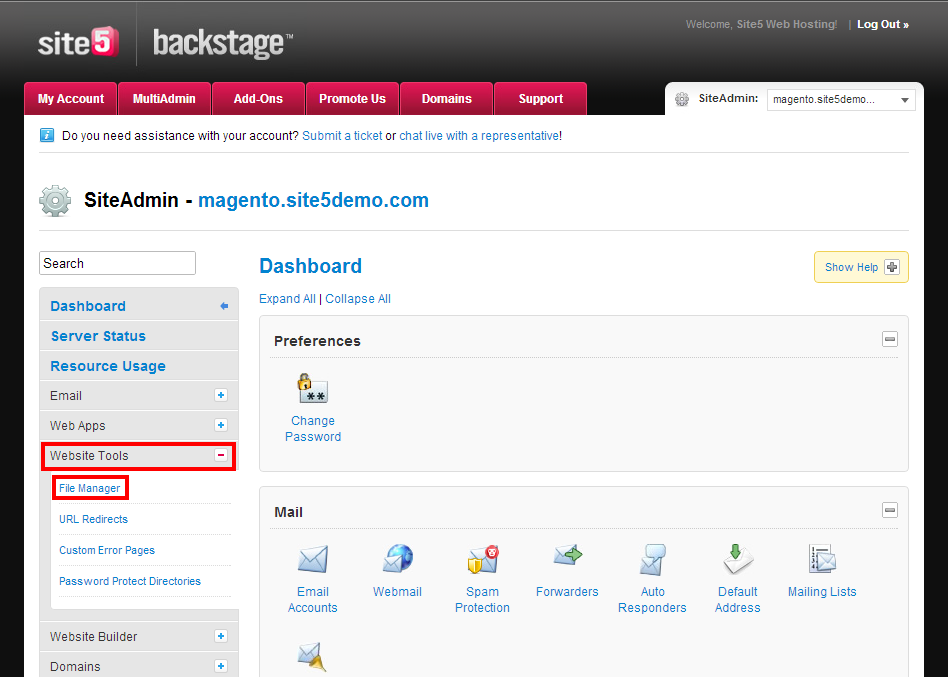This screenshot has width=948, height=677.
Task: Click the Collapse All link
Action: 358,299
